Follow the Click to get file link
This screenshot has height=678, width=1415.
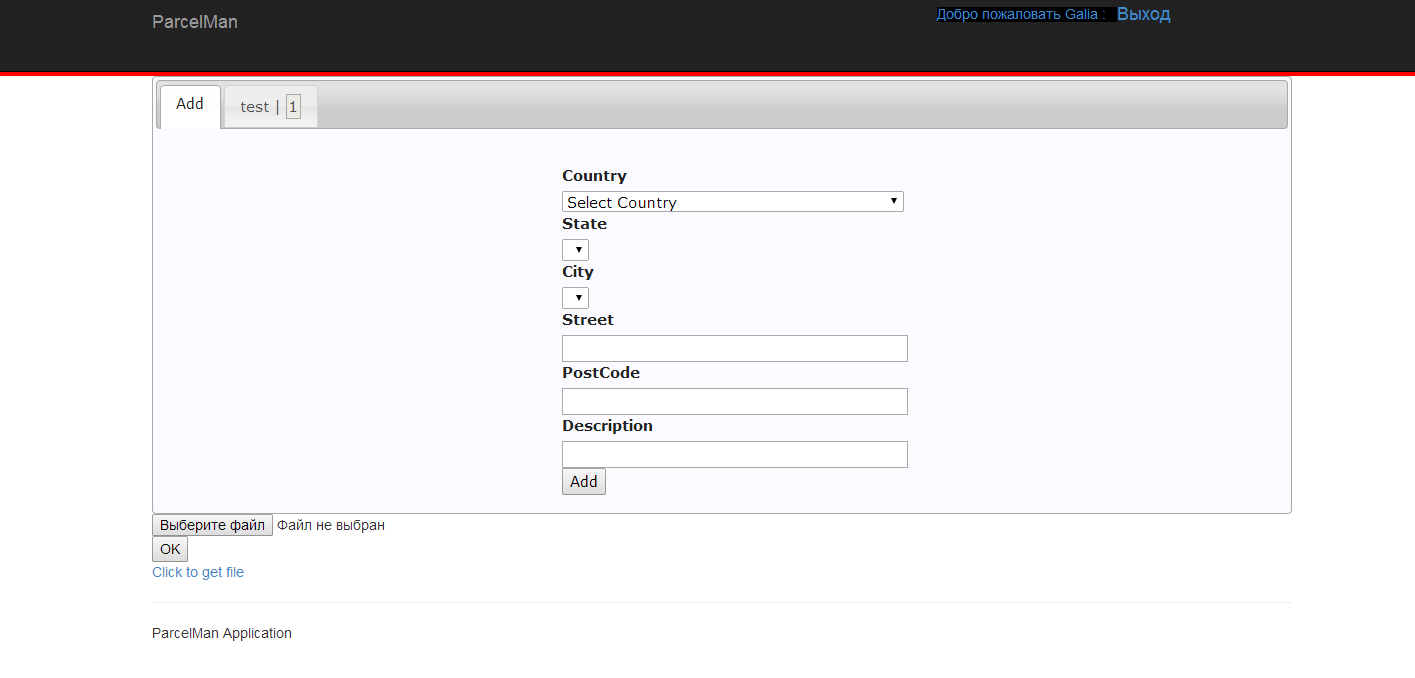tap(198, 572)
